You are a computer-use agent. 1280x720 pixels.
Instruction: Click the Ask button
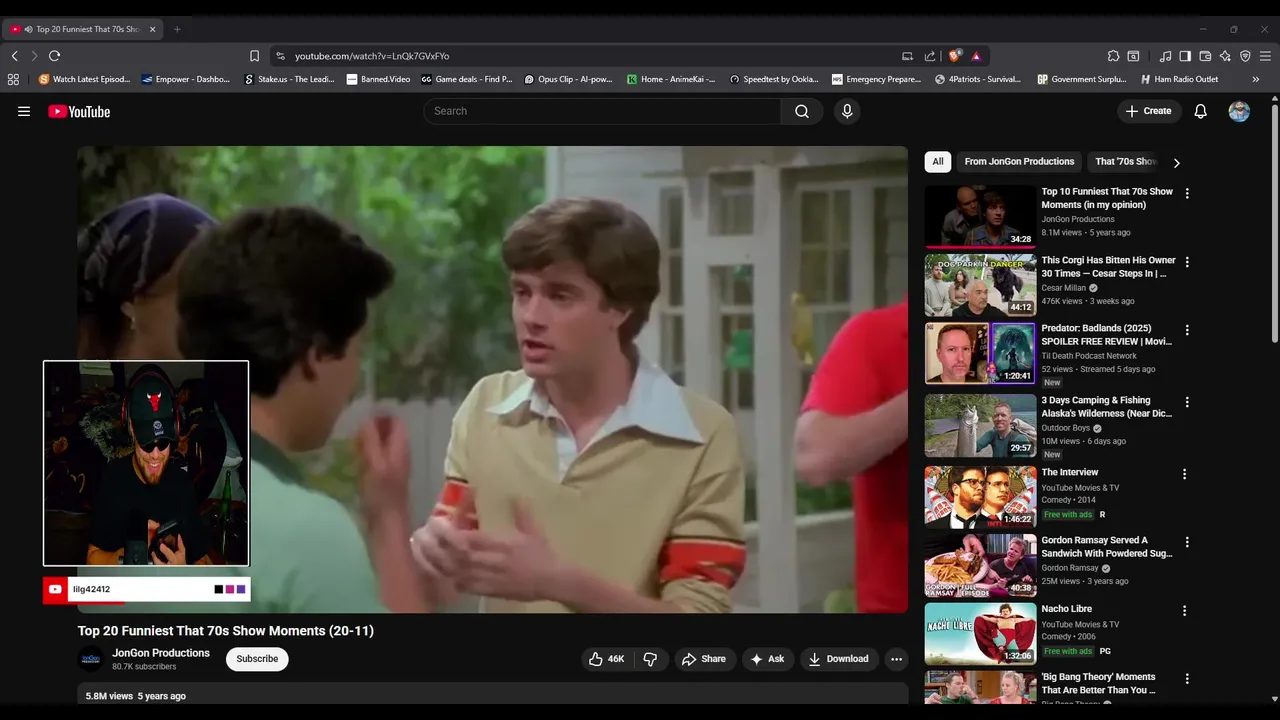768,659
